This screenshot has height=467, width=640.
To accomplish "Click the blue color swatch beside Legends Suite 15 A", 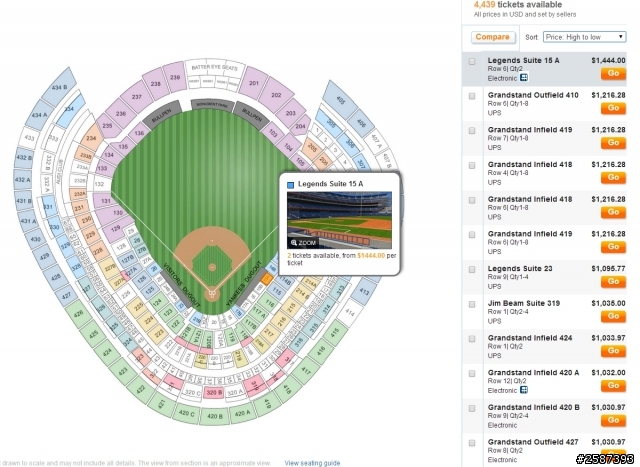I will click(x=290, y=185).
